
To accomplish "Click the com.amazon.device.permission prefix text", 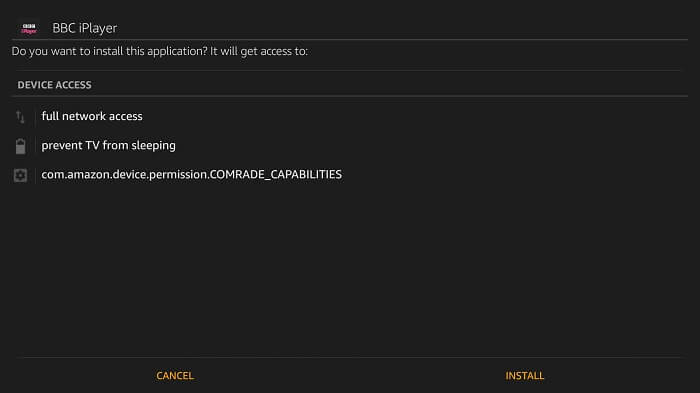I will tap(125, 175).
